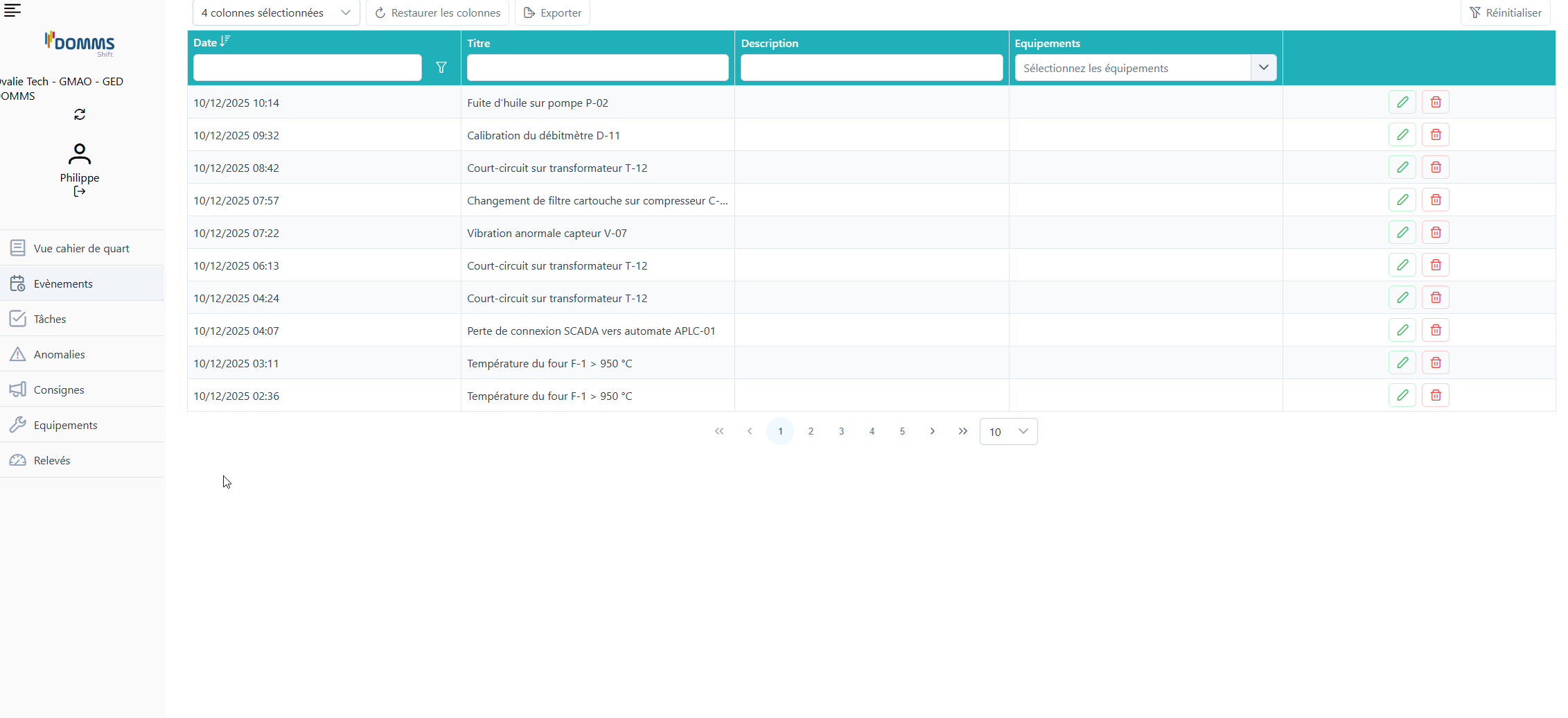Click the Titre filter input field

tap(597, 68)
